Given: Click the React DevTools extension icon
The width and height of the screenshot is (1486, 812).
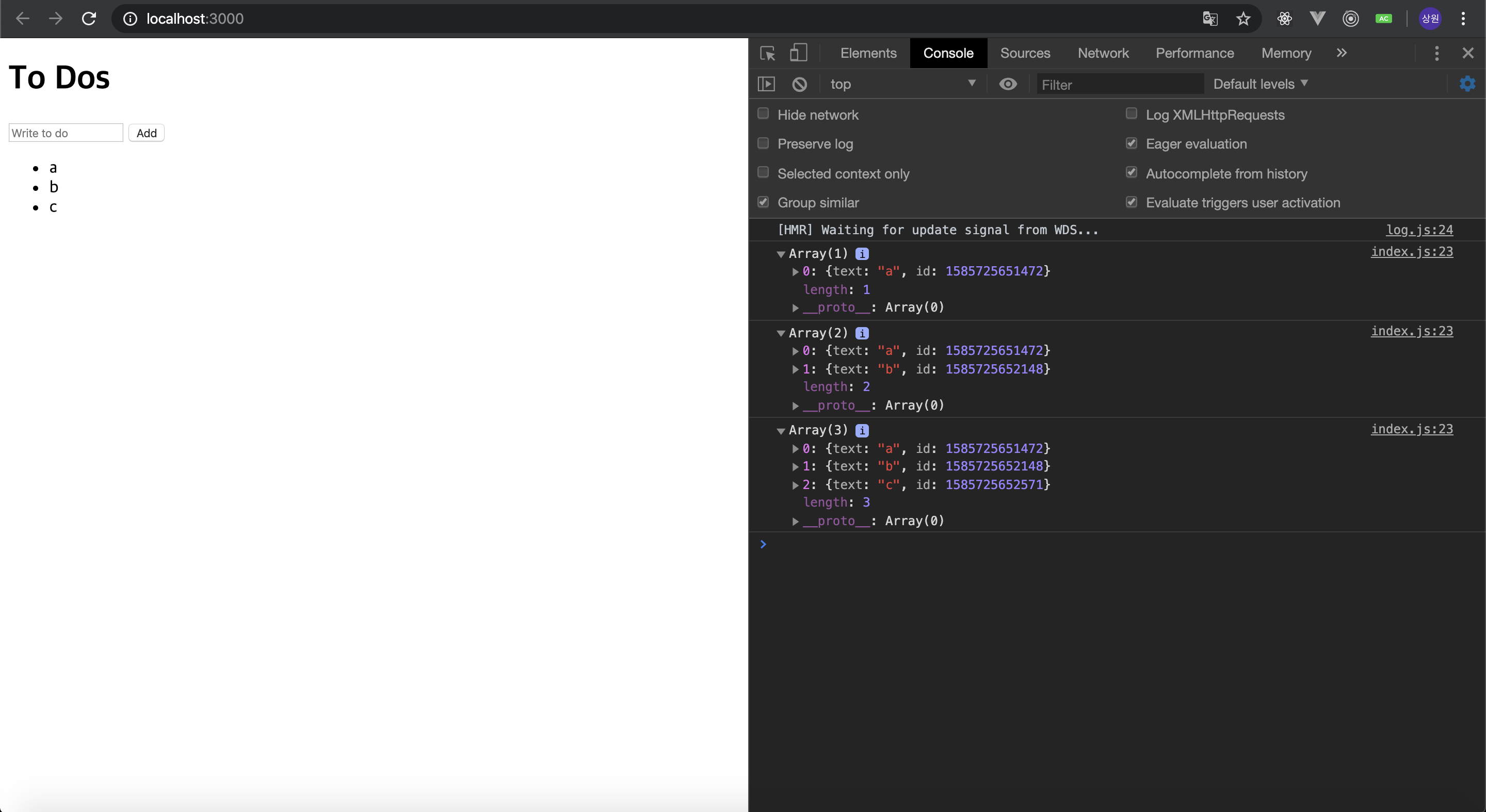Looking at the screenshot, I should [x=1284, y=19].
